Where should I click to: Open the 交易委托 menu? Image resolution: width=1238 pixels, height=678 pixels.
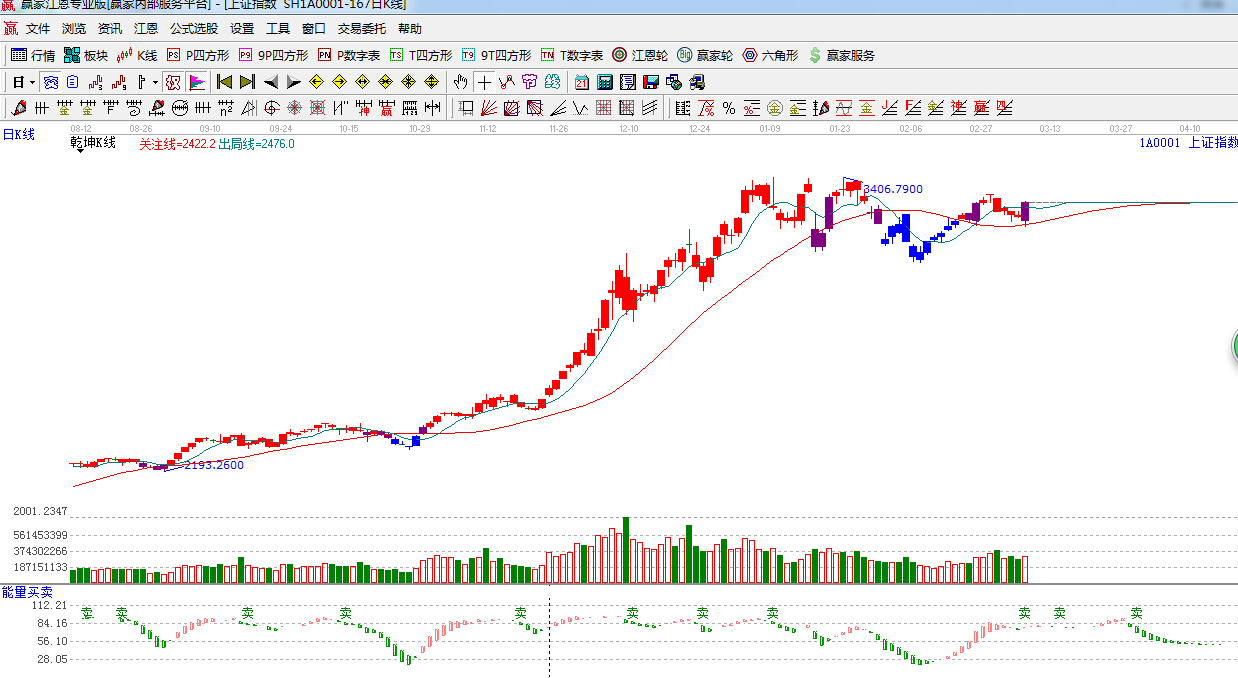(362, 29)
